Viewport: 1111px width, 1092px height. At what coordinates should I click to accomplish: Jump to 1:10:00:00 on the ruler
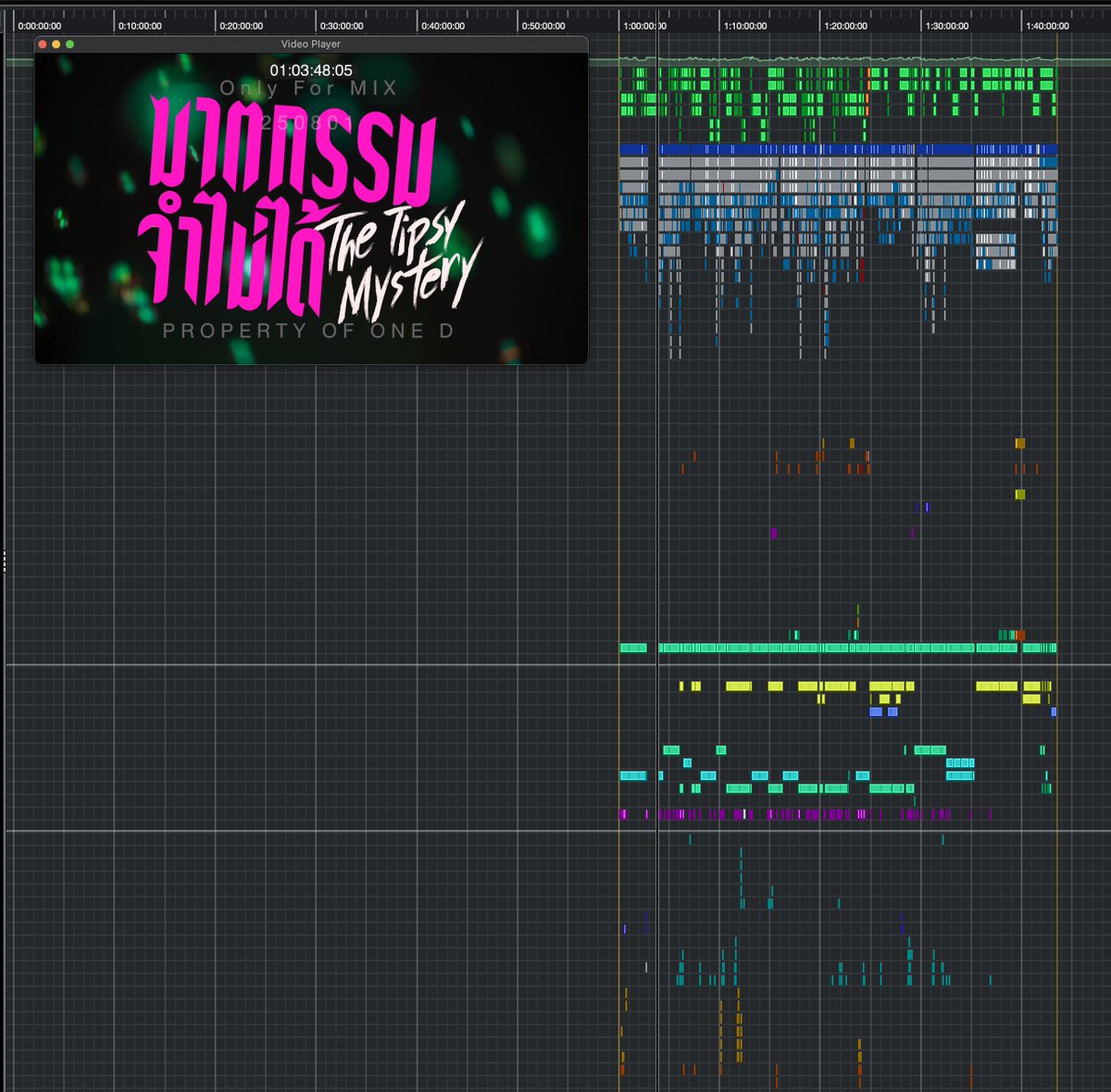pos(745,26)
